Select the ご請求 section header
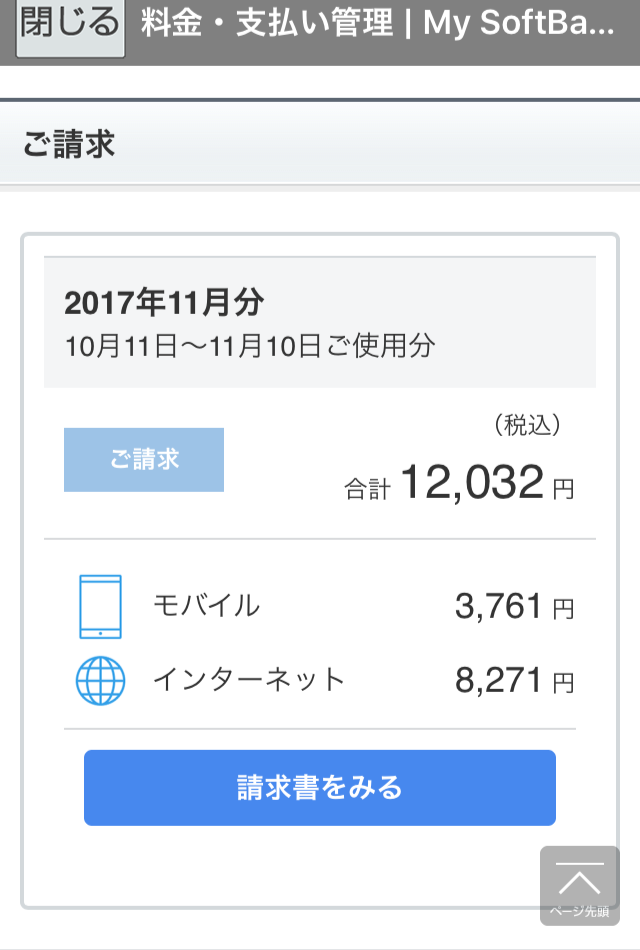Viewport: 640px width, 950px height. 69,144
